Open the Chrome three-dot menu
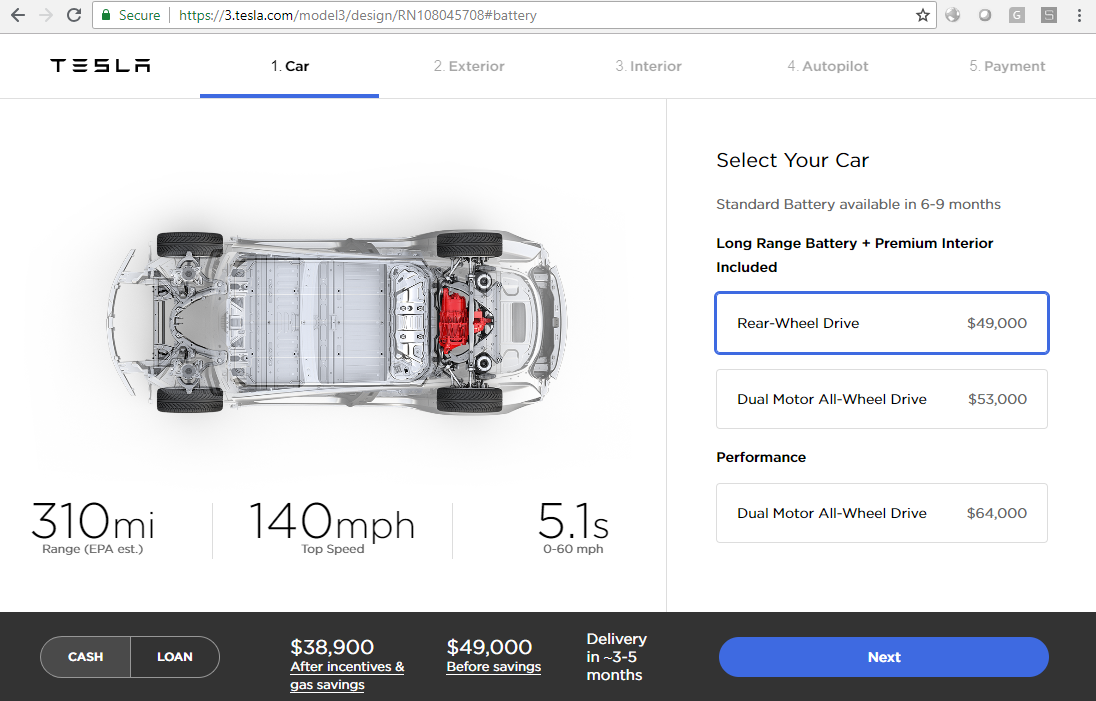The height and width of the screenshot is (701, 1096). pos(1079,15)
